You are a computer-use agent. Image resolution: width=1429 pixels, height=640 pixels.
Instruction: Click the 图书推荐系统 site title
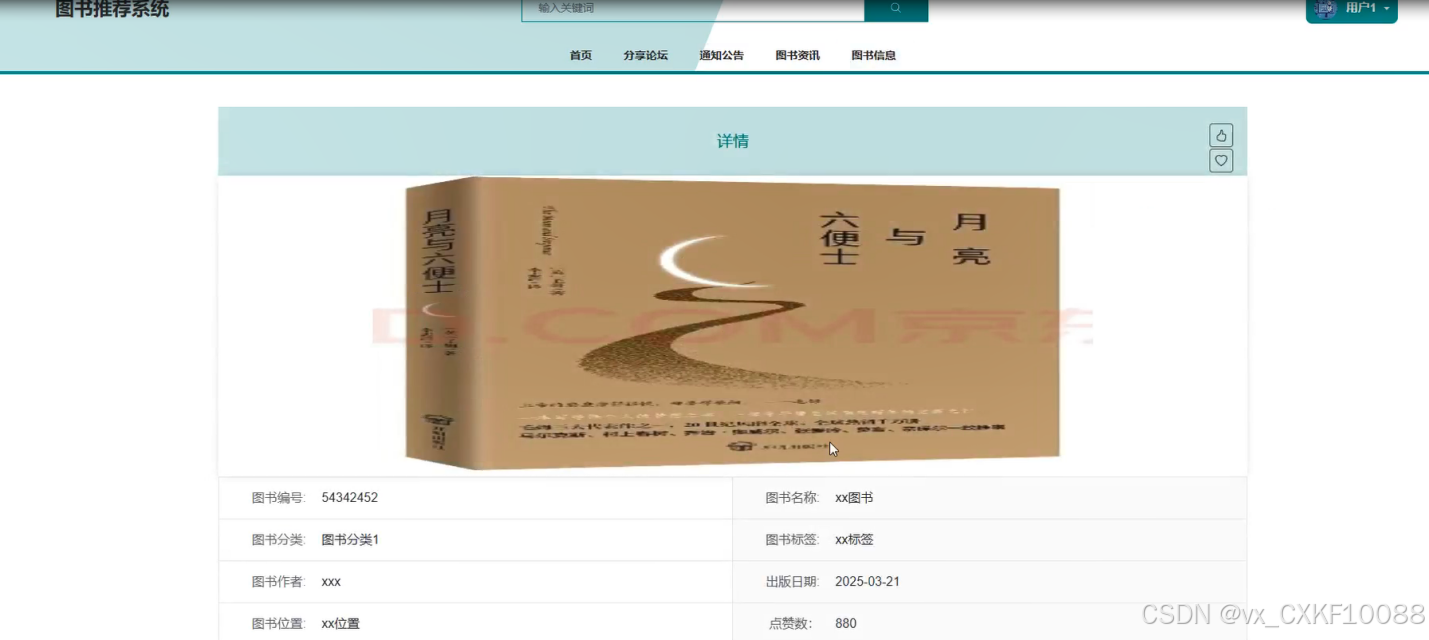click(x=112, y=10)
